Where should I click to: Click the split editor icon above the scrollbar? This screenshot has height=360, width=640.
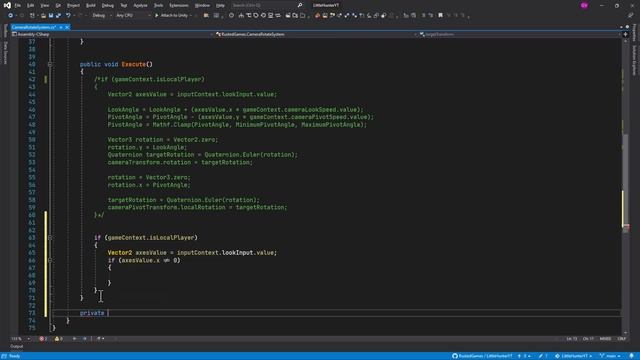coord(625,34)
